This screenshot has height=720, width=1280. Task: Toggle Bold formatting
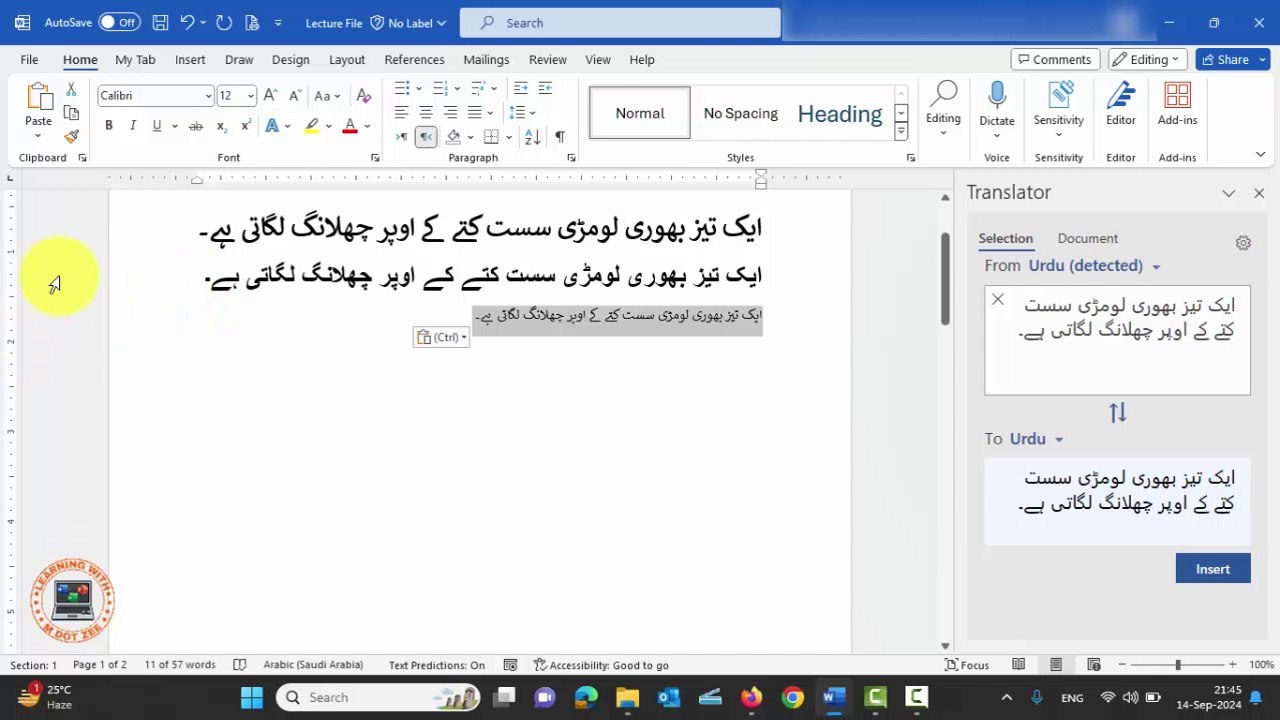click(108, 126)
